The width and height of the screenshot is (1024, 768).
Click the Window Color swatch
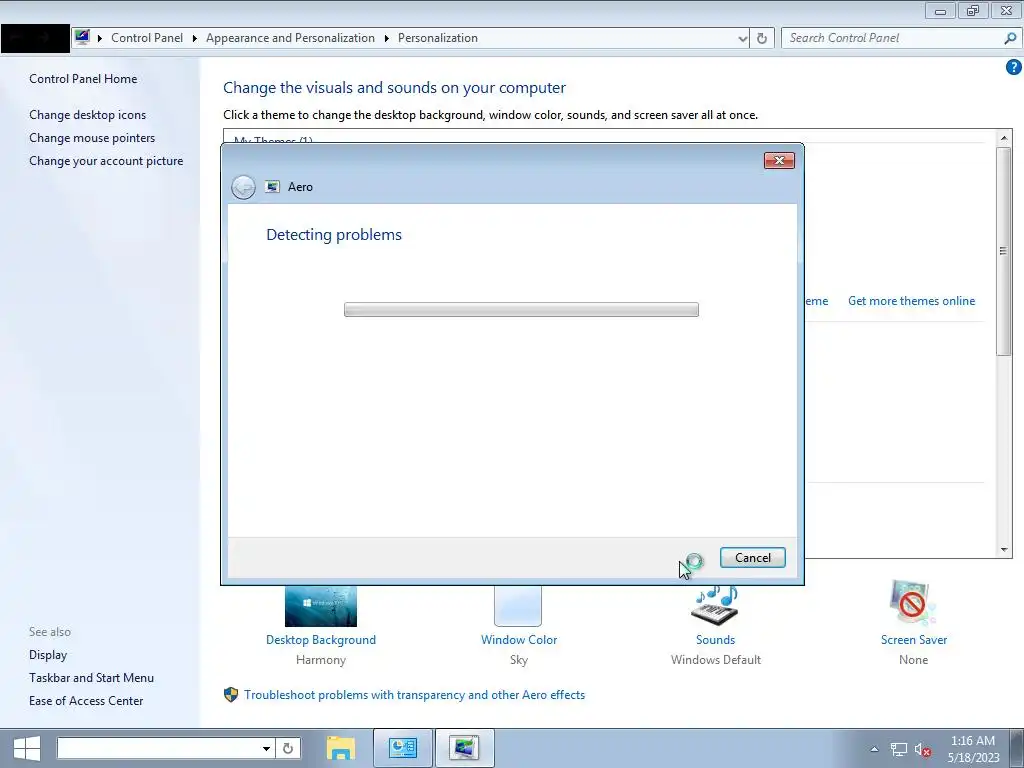pos(518,606)
